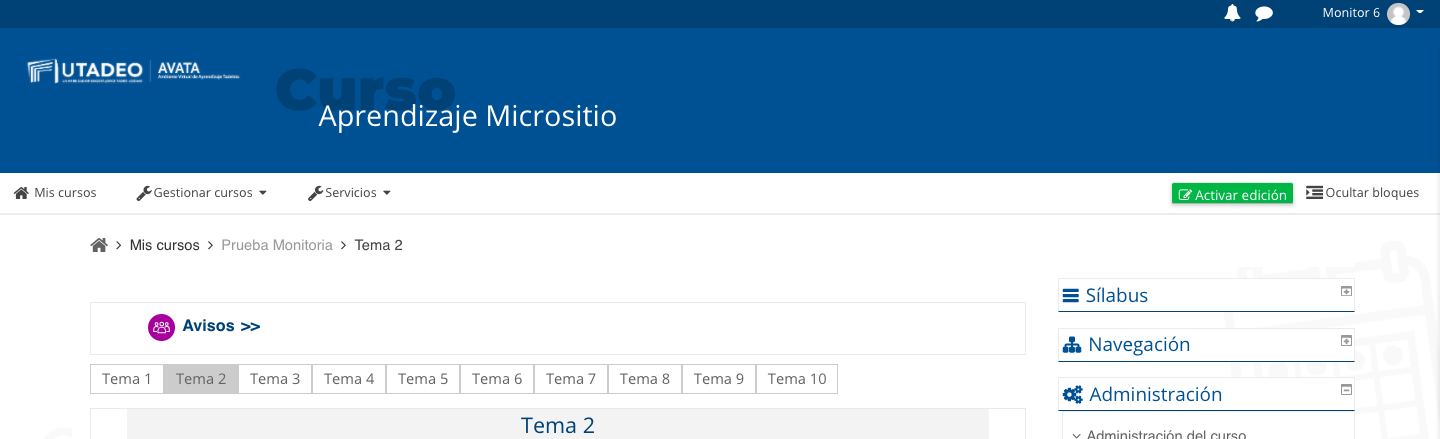Click the Navegación sitemap icon
Screen dimensions: 1440x439
pos(1072,345)
